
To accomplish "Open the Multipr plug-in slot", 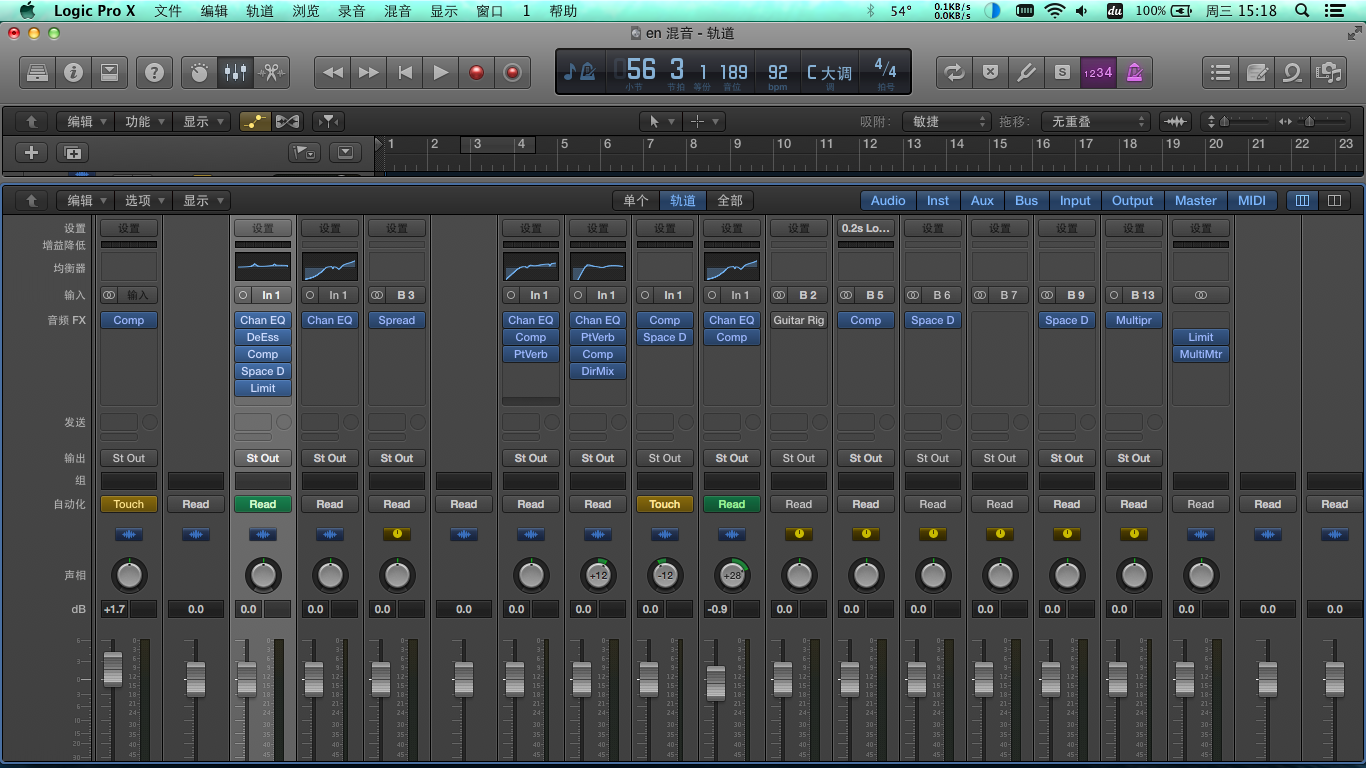I will tap(1134, 320).
